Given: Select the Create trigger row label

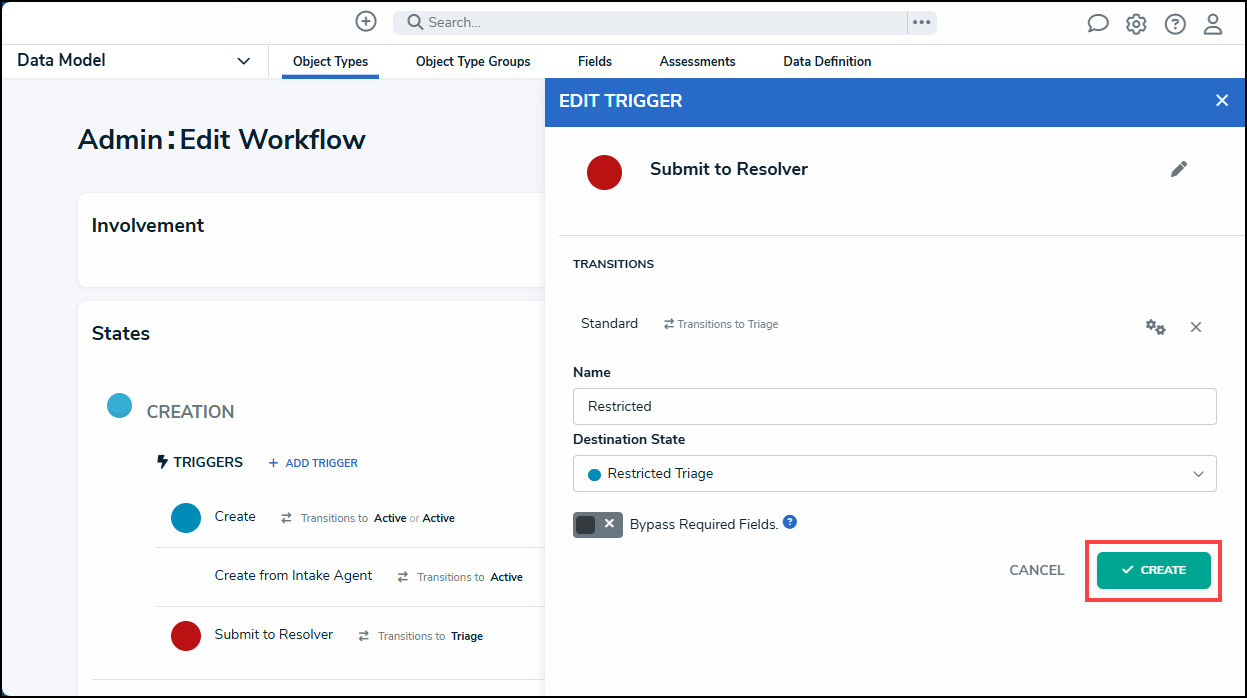Looking at the screenshot, I should [x=235, y=517].
